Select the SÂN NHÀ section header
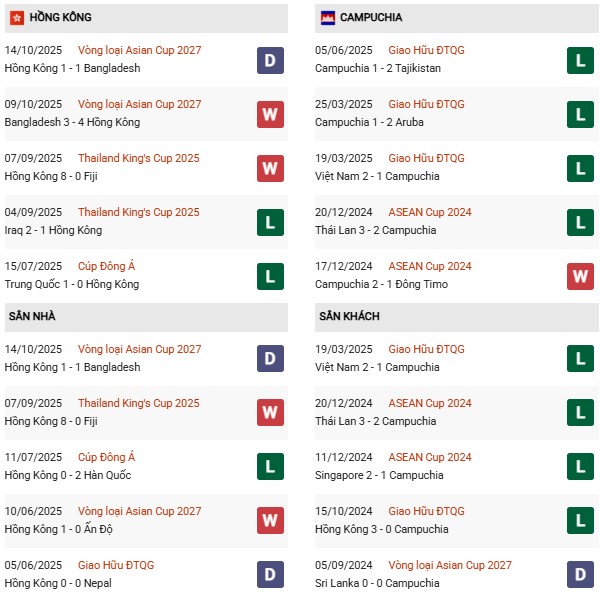The height and width of the screenshot is (596, 600). pos(34,316)
